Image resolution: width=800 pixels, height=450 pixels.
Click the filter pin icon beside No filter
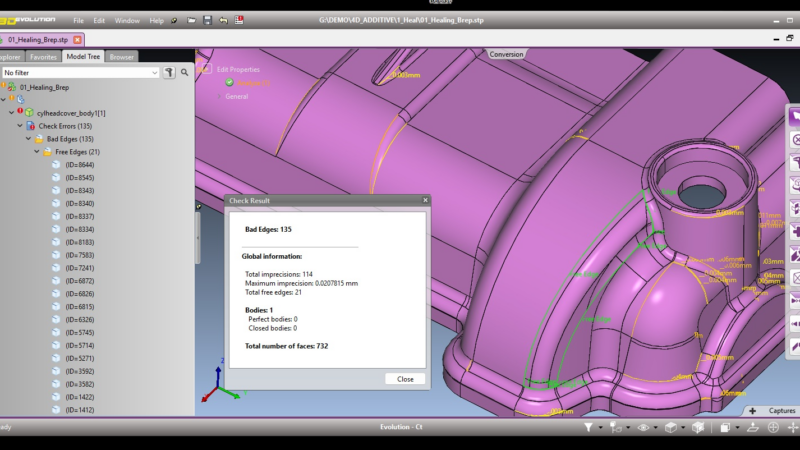coord(170,73)
